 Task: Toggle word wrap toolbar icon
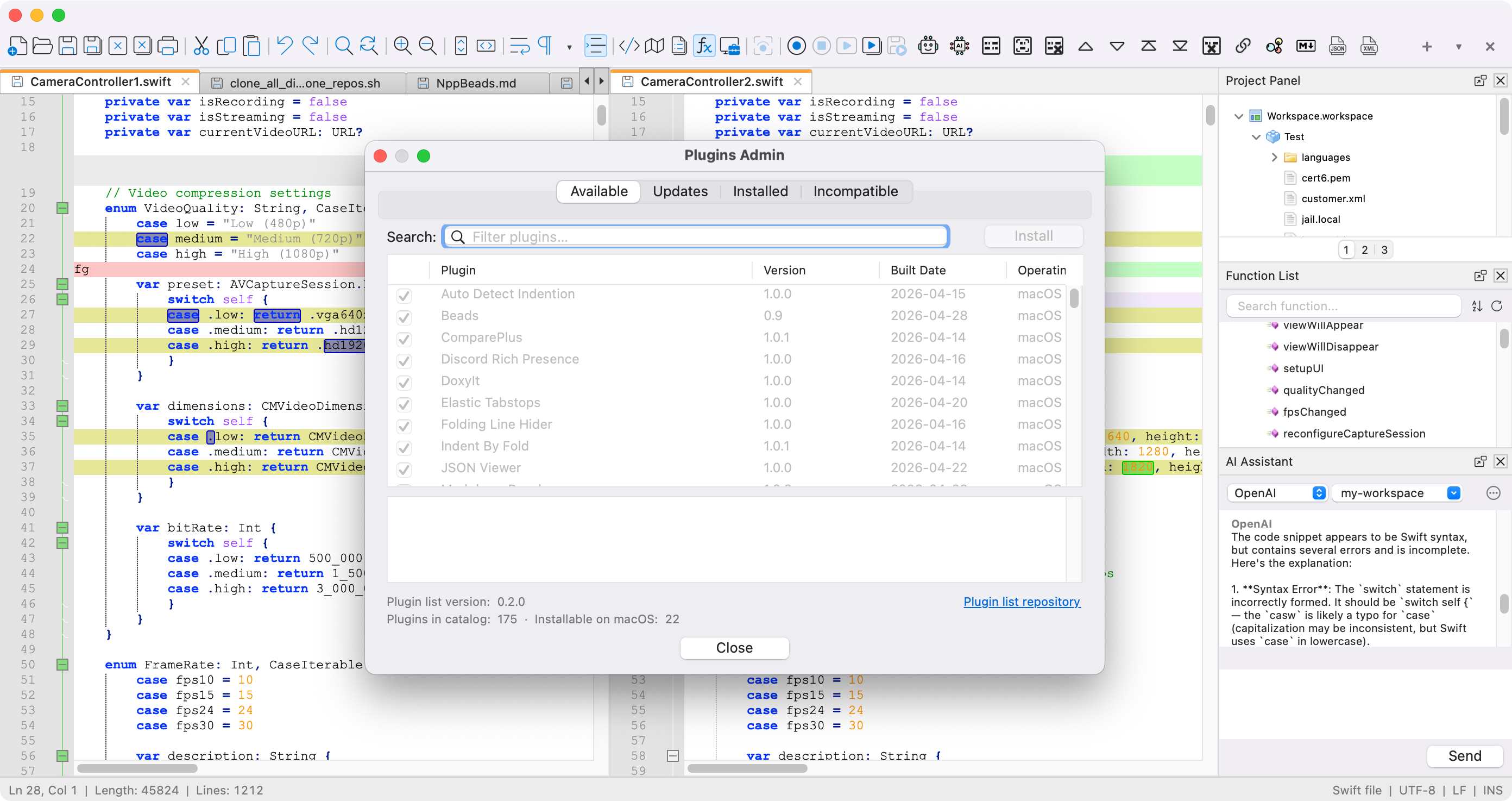(x=519, y=46)
